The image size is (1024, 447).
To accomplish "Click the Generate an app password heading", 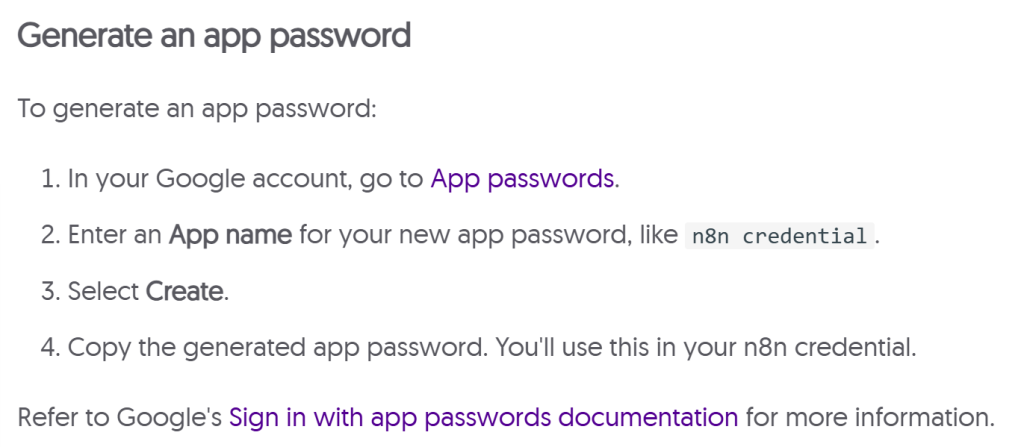I will pos(214,36).
